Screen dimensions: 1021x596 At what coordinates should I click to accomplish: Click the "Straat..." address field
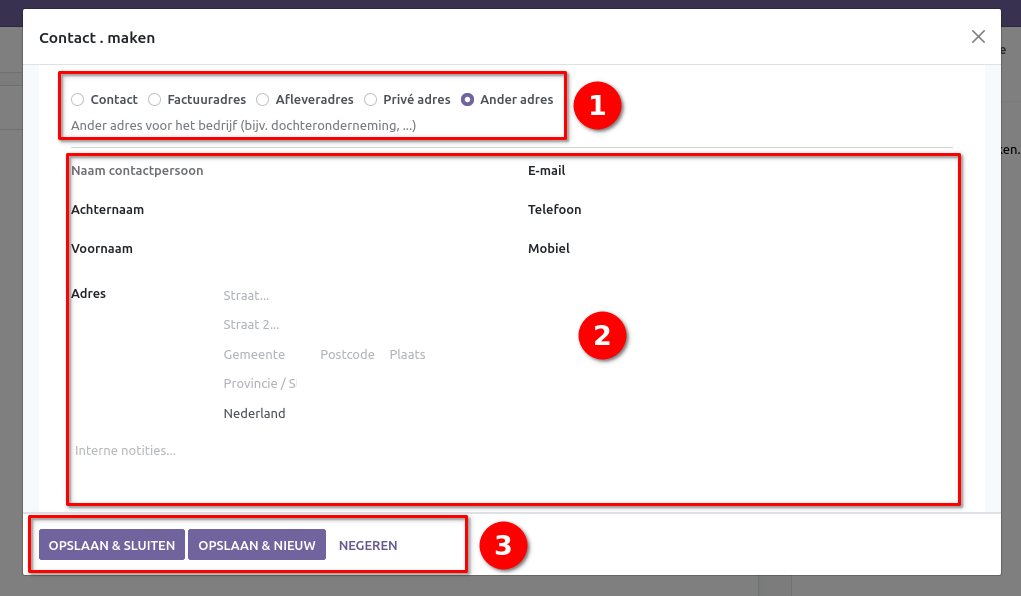tap(300, 295)
